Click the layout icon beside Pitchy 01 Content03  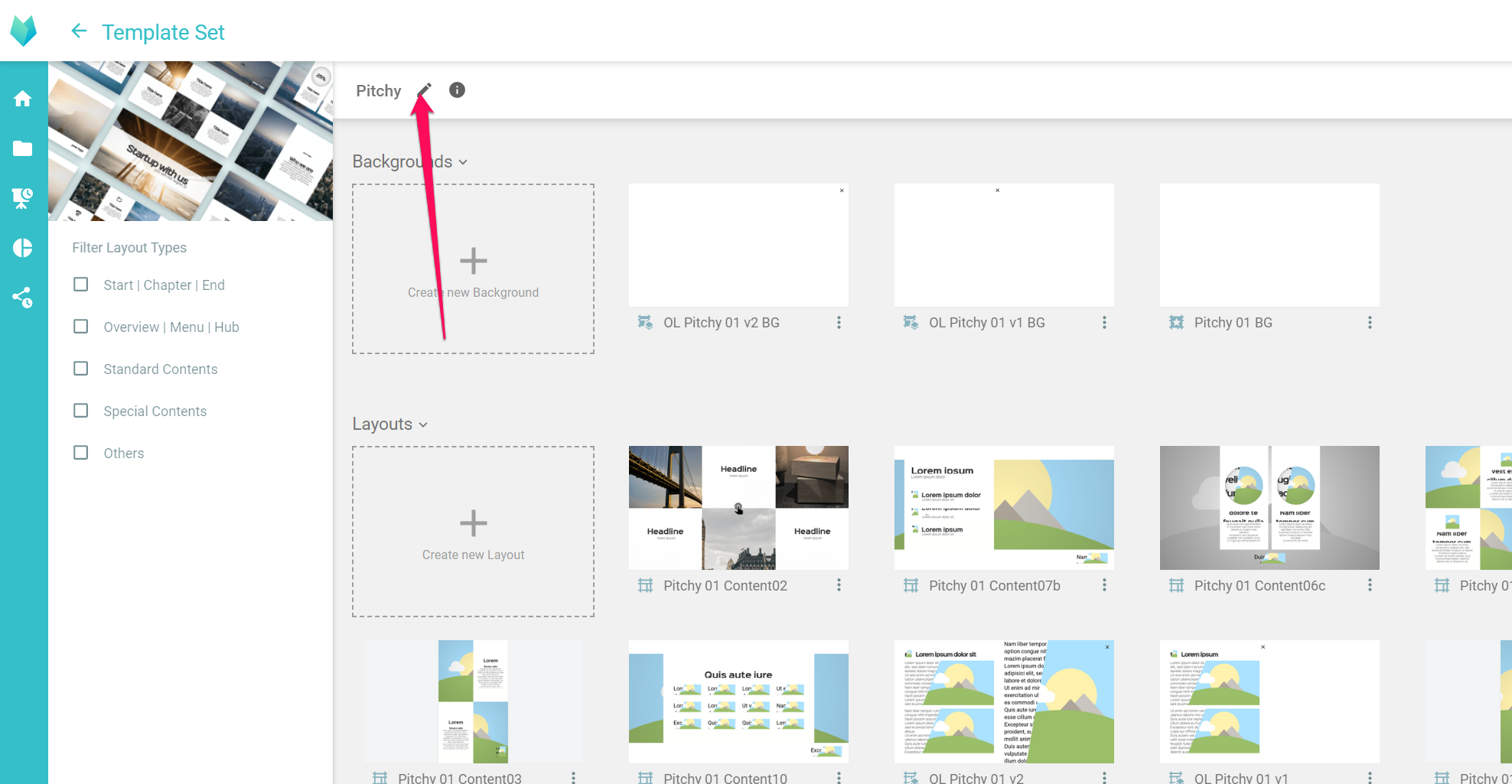click(380, 778)
